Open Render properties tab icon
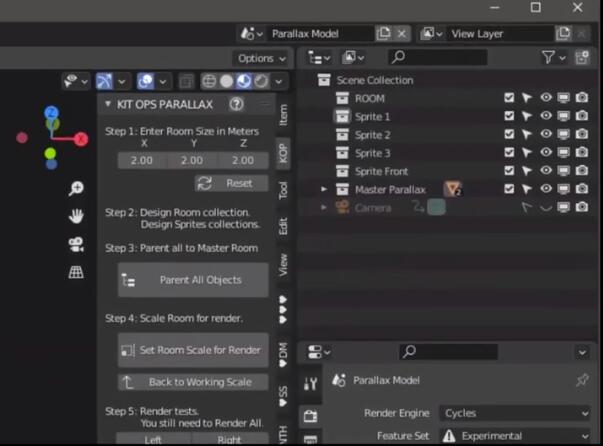603x446 pixels. (x=310, y=416)
